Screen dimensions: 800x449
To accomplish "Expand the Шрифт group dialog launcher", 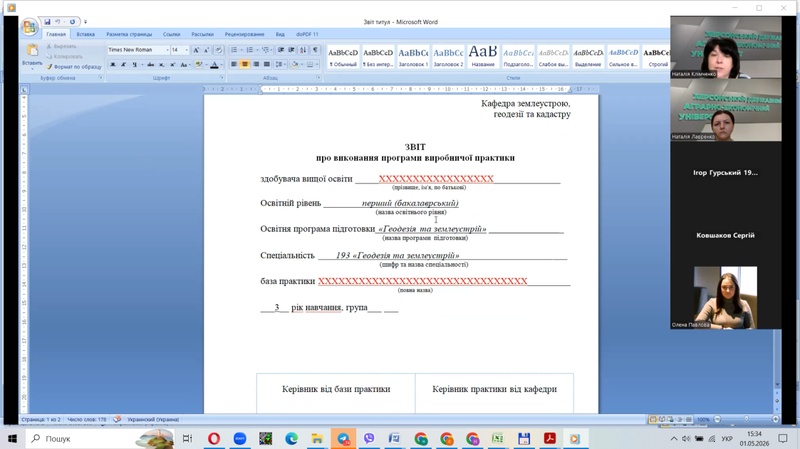I will 221,77.
